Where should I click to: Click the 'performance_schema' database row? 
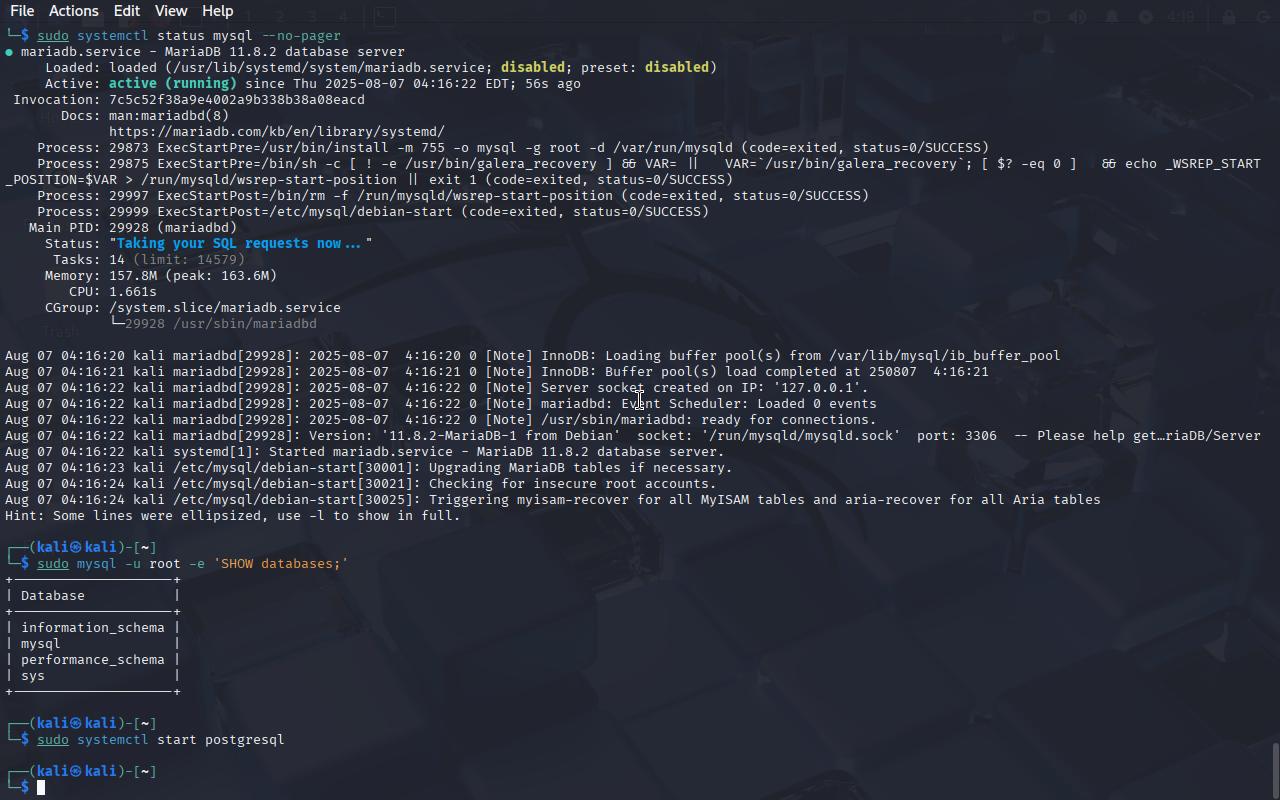click(93, 660)
